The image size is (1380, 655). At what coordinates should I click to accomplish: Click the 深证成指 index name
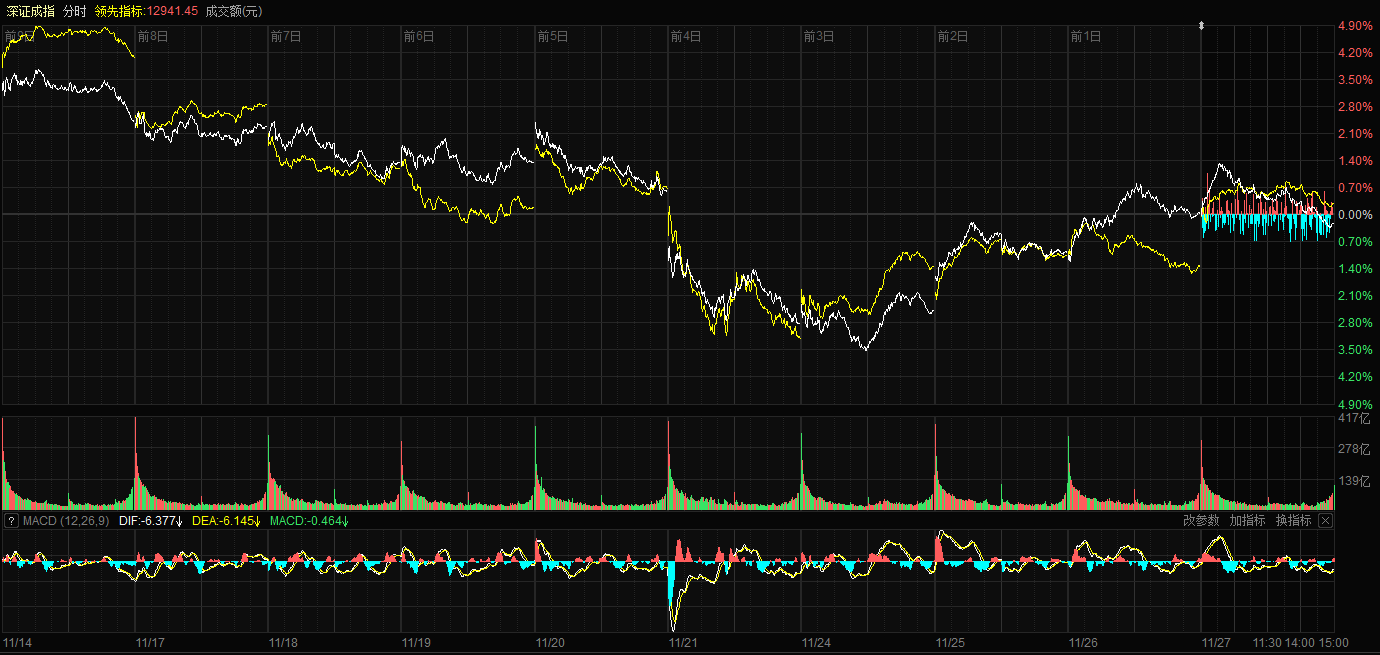(30, 11)
